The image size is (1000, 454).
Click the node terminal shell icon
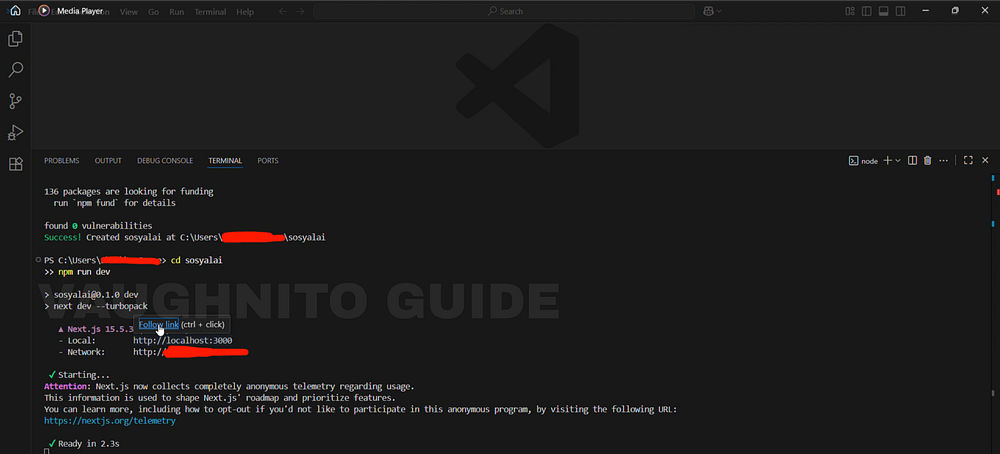coord(853,161)
